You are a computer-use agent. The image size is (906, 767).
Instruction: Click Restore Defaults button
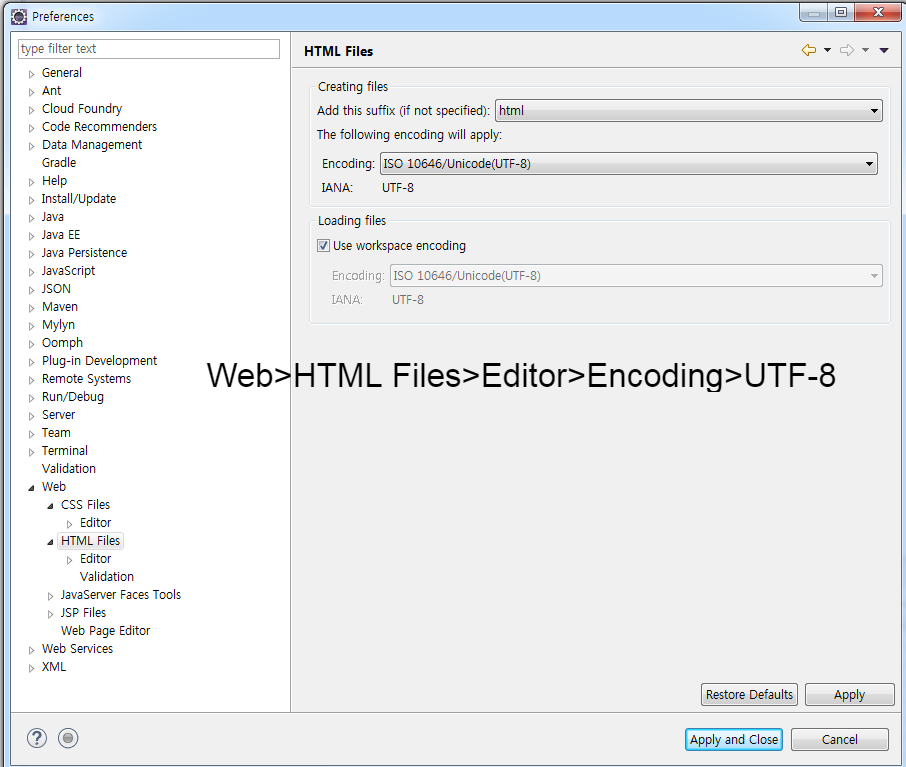pyautogui.click(x=749, y=694)
